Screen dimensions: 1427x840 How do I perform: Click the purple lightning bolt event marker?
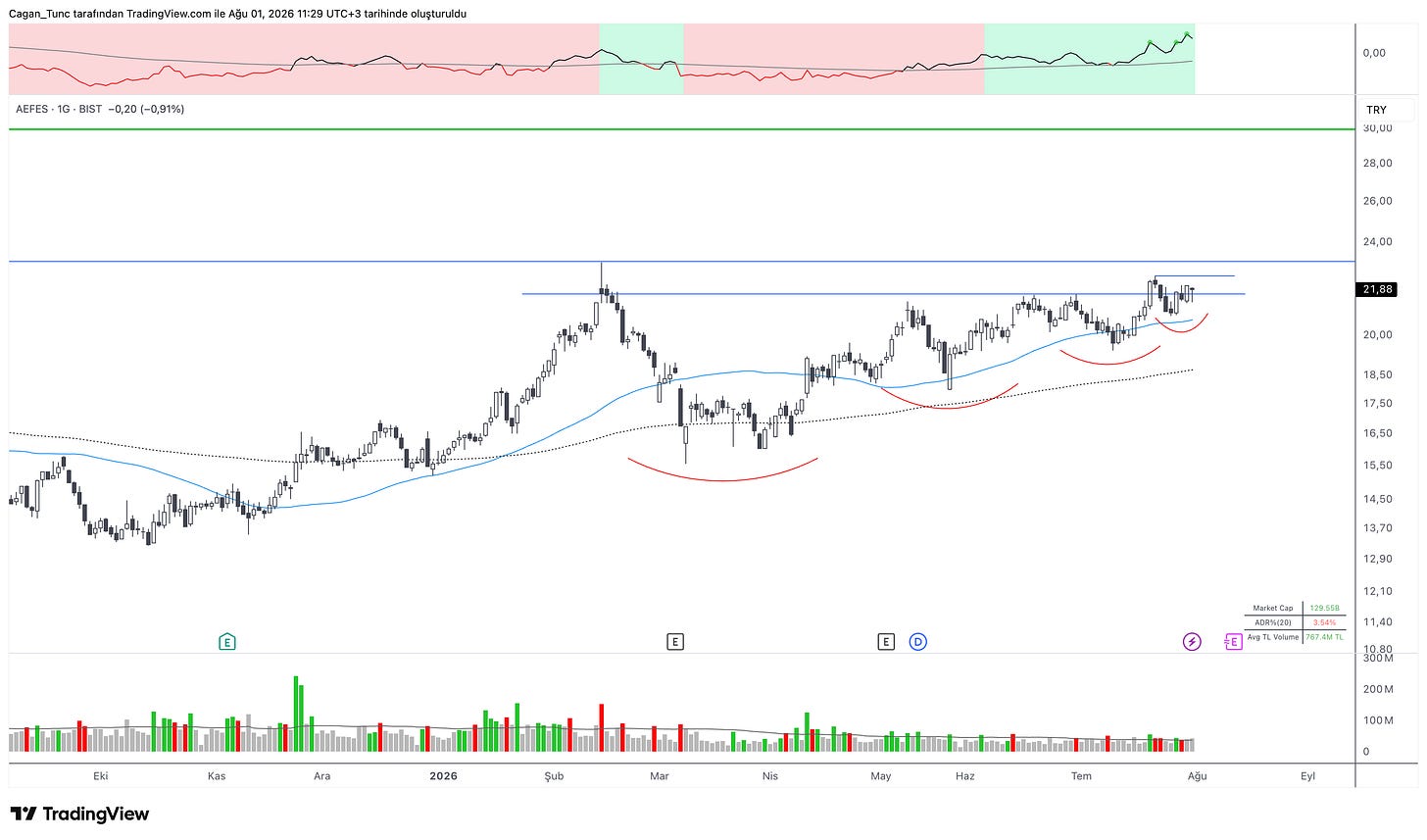point(1192,642)
